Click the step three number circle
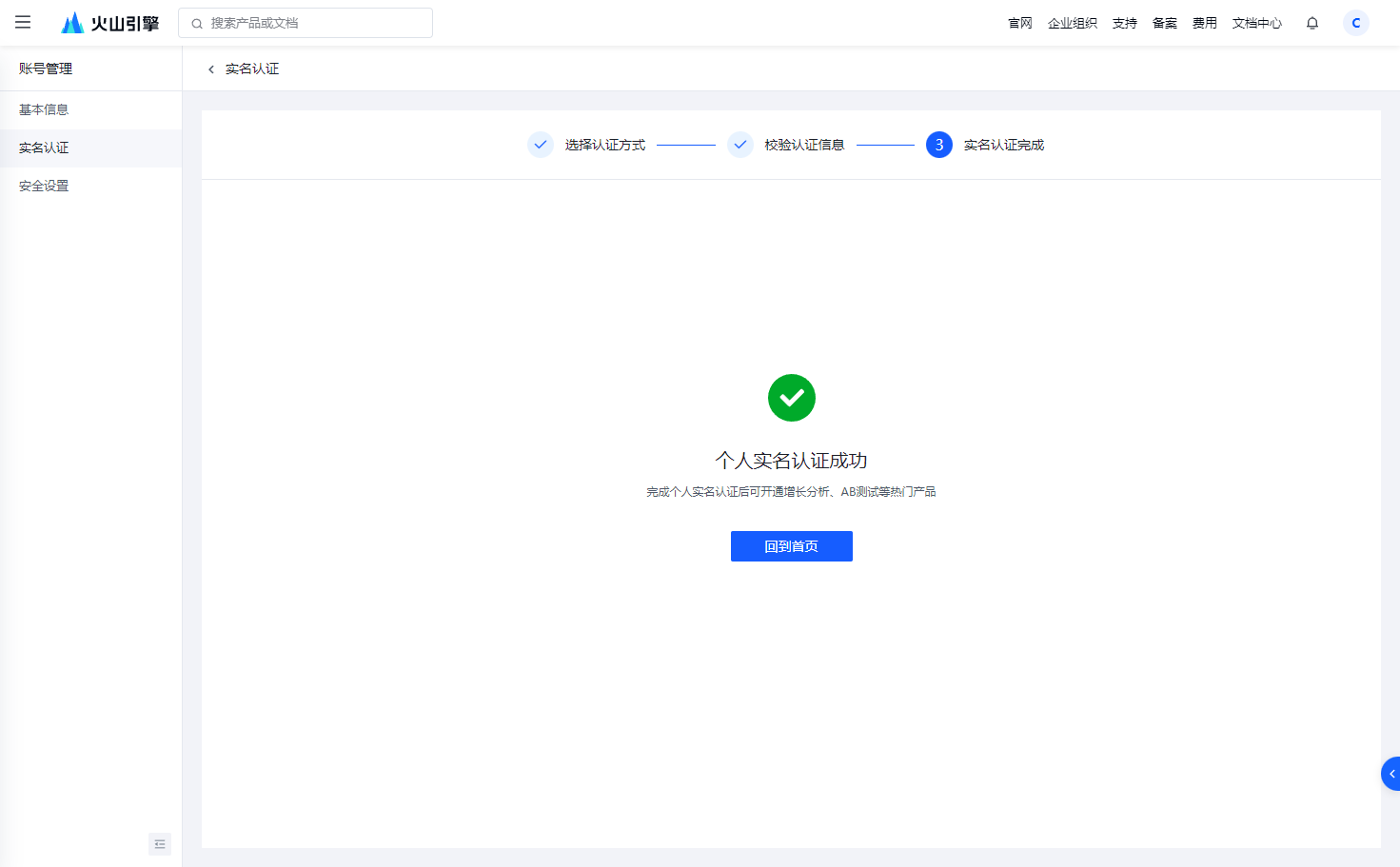Screen dimensions: 1400x867 (x=939, y=145)
